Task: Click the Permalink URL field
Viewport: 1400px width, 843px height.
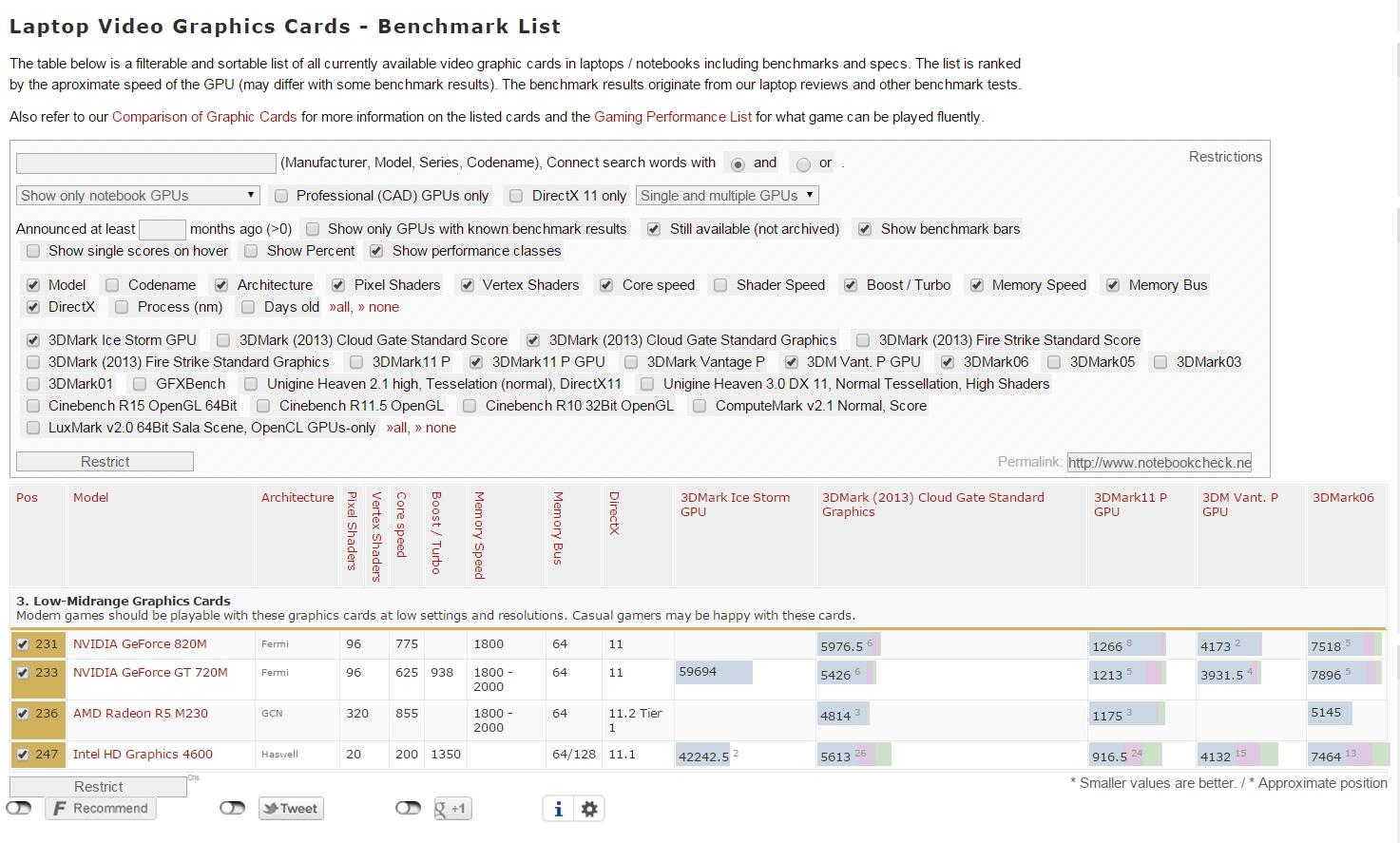Action: (1160, 463)
